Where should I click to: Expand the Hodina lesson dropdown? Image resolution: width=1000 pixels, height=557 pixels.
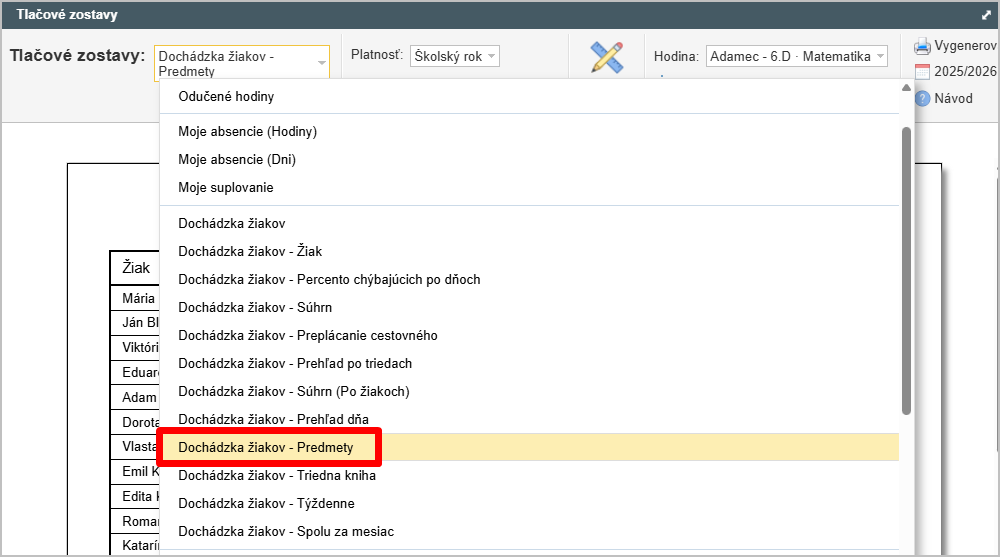tap(796, 57)
